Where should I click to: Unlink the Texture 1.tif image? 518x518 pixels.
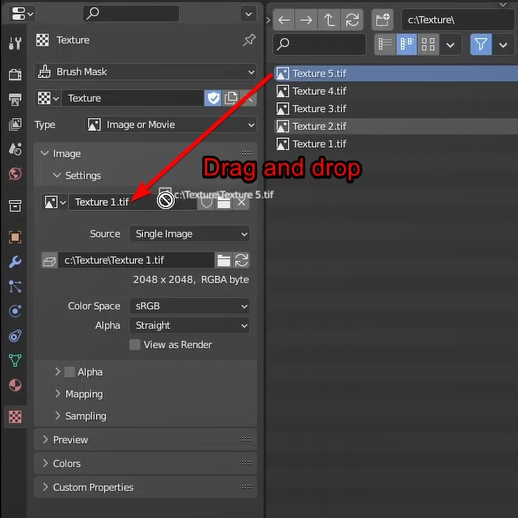coord(242,202)
